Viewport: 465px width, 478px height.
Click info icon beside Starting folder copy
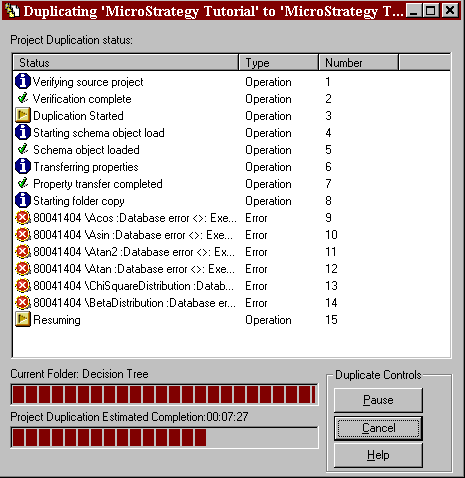tap(23, 200)
